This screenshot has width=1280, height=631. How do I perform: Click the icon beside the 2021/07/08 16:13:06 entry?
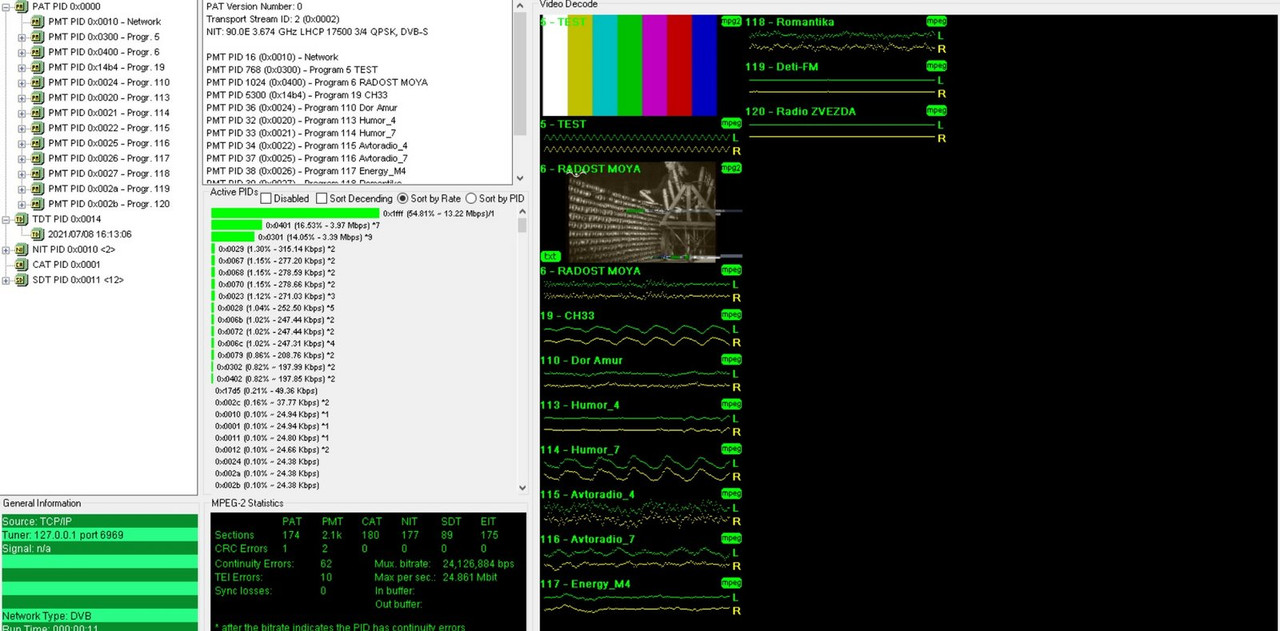[38, 234]
